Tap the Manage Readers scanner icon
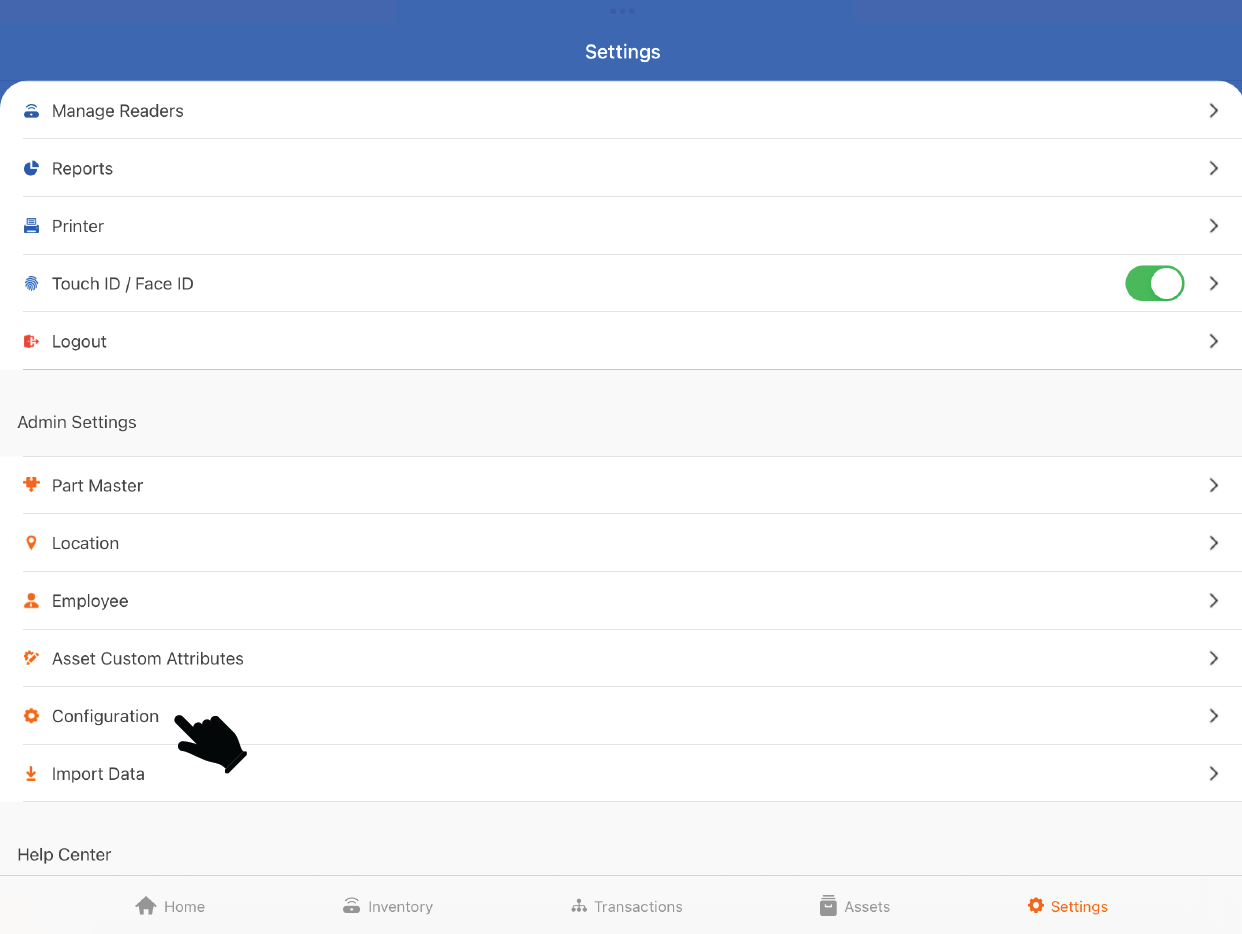Screen dimensions: 1242x934 [31, 111]
